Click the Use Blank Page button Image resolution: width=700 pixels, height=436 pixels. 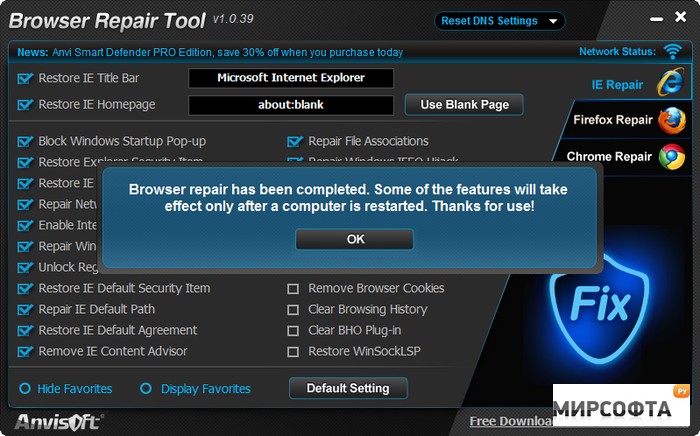pyautogui.click(x=464, y=104)
